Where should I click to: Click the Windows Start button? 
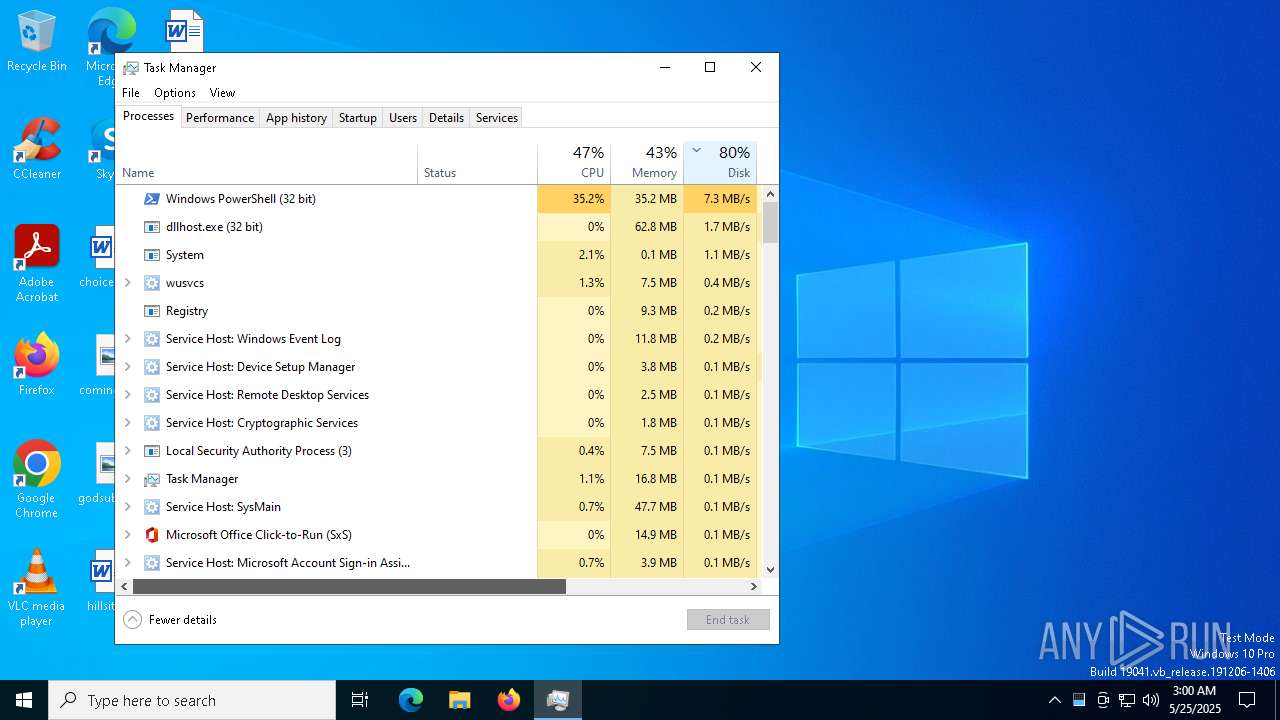[24, 700]
